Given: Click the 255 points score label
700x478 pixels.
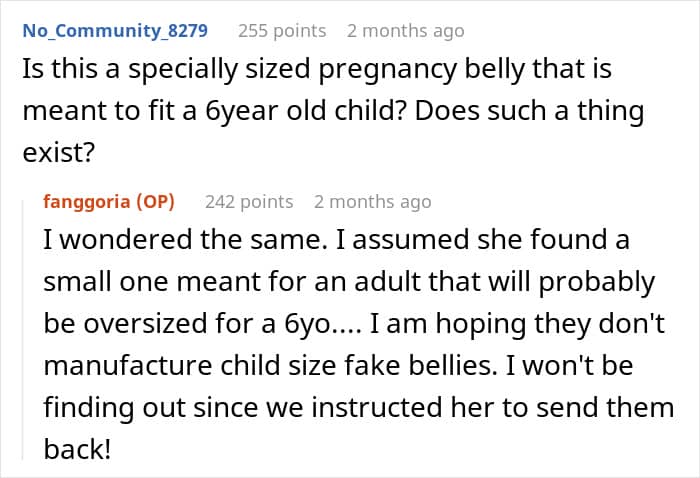Looking at the screenshot, I should (x=282, y=31).
